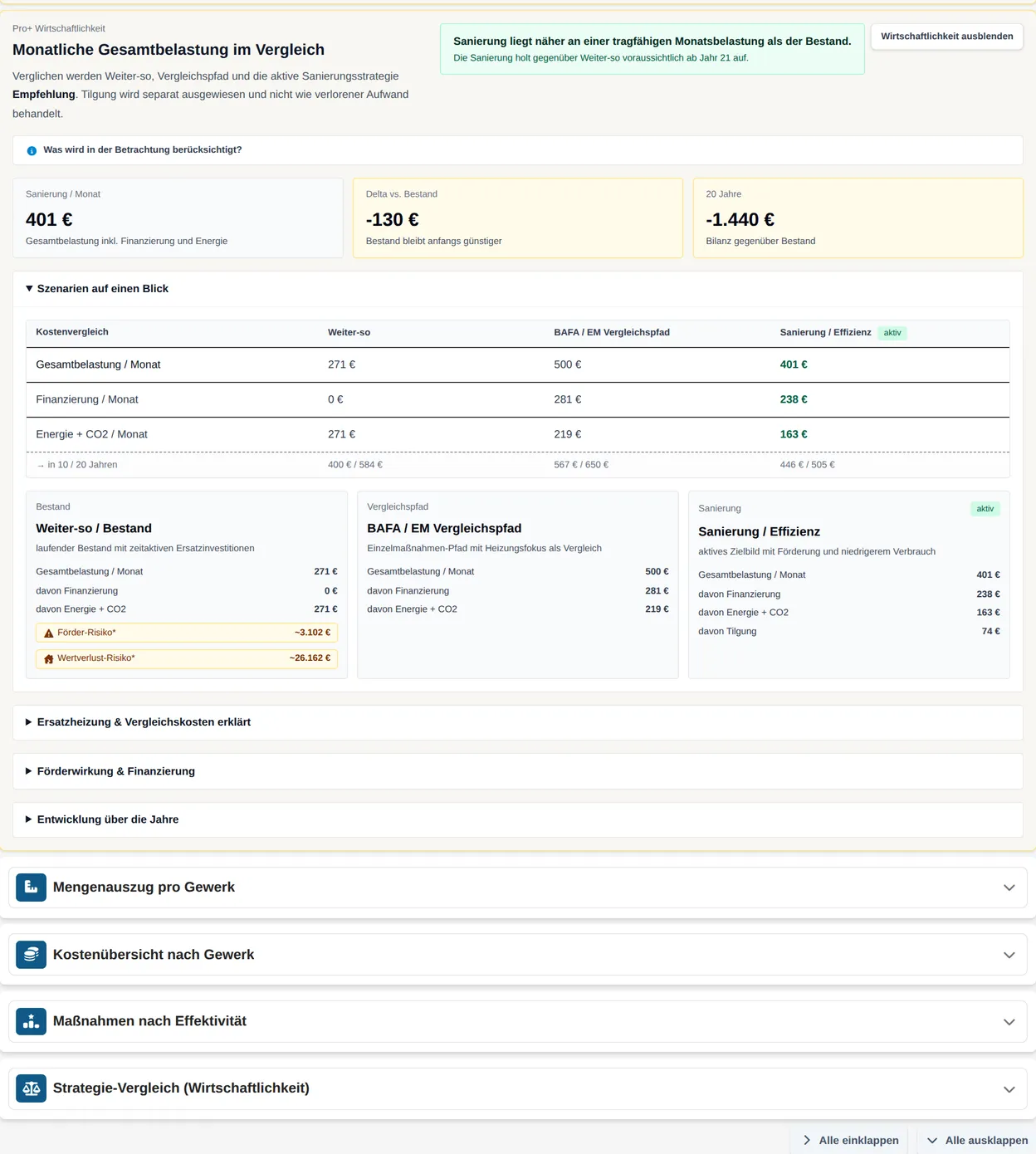This screenshot has width=1036, height=1154.
Task: Click the blue info icon
Action: tap(32, 150)
